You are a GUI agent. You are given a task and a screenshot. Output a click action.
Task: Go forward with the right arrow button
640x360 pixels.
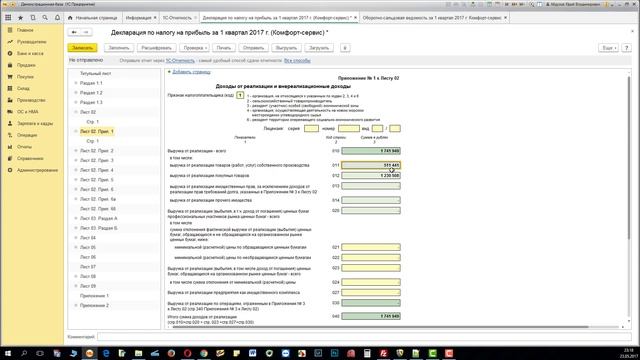[x=86, y=32]
